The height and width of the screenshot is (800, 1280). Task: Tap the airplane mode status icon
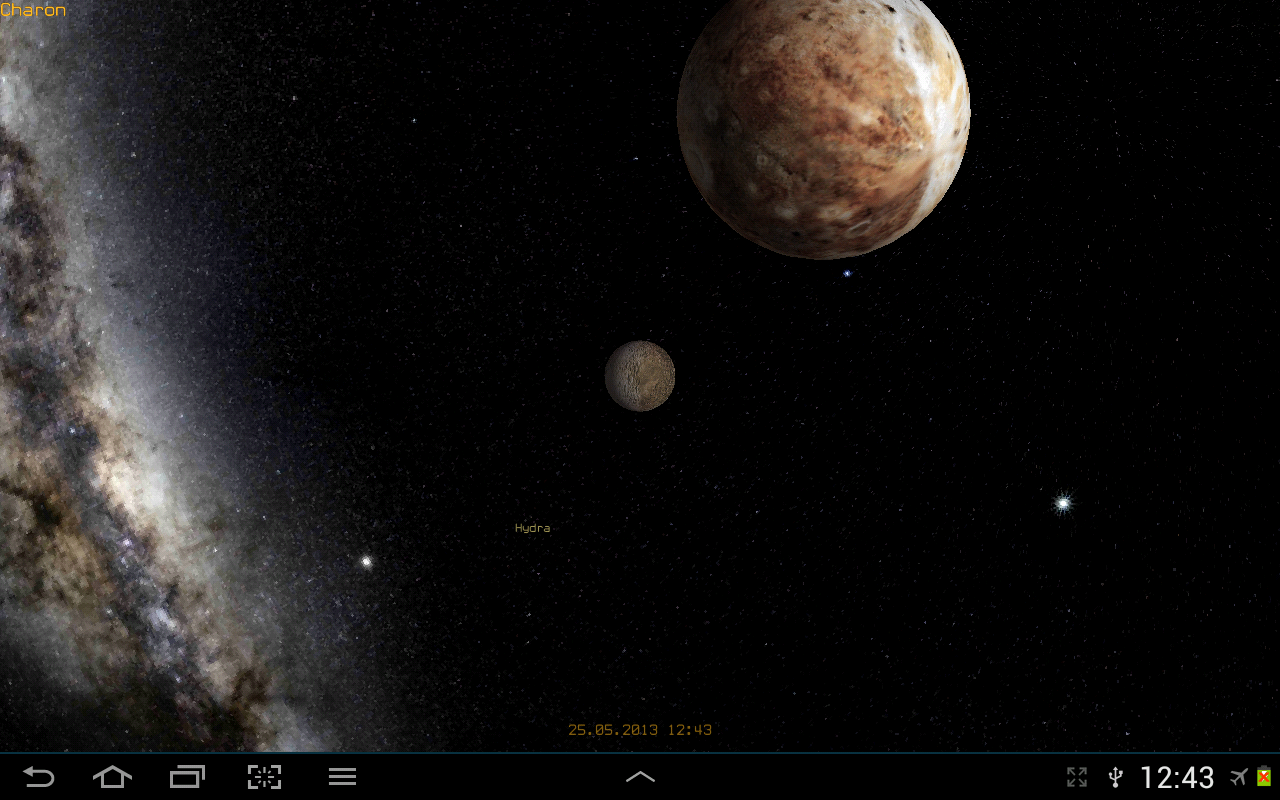(x=1240, y=777)
